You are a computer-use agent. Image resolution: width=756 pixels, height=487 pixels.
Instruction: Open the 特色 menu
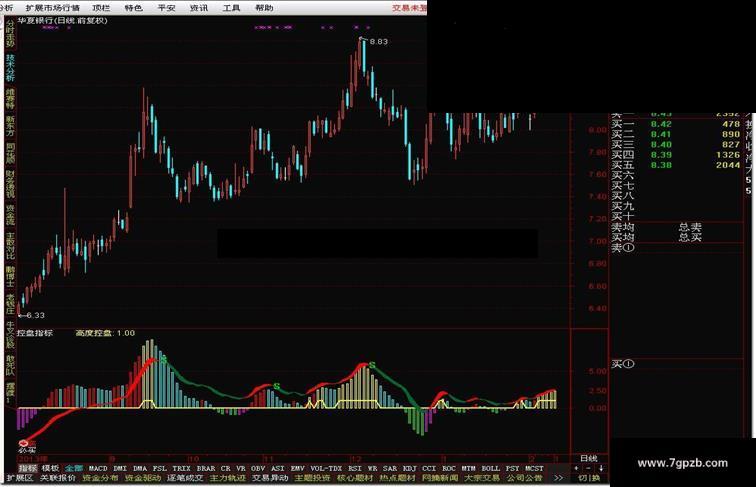tap(134, 8)
